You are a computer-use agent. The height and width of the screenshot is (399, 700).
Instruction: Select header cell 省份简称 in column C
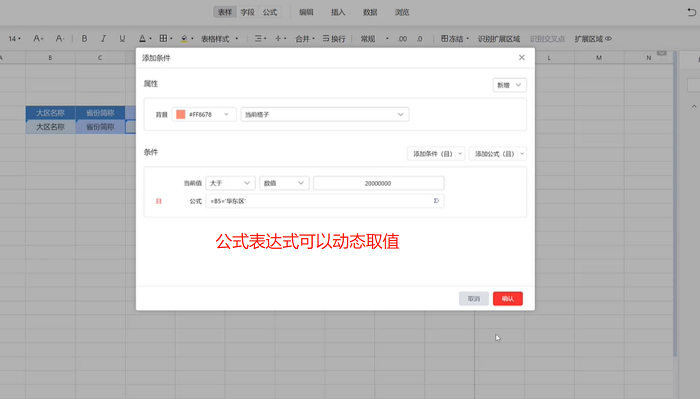[100, 113]
